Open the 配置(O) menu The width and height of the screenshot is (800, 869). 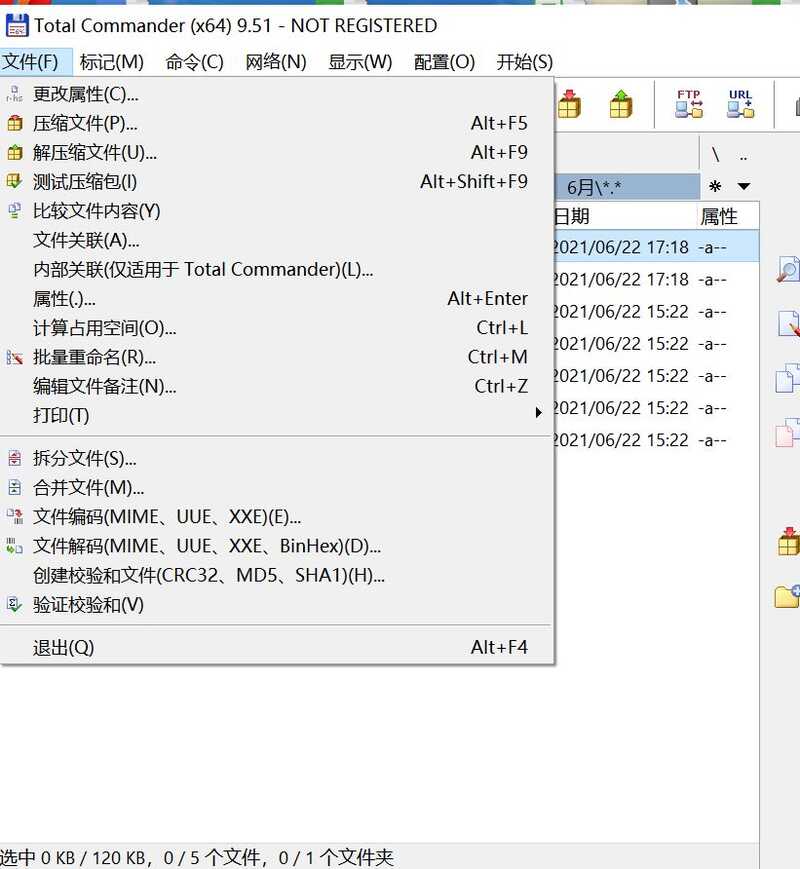[x=444, y=62]
